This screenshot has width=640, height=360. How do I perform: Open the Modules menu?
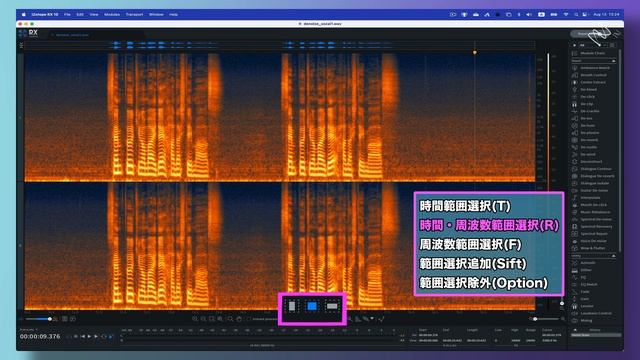[x=112, y=14]
